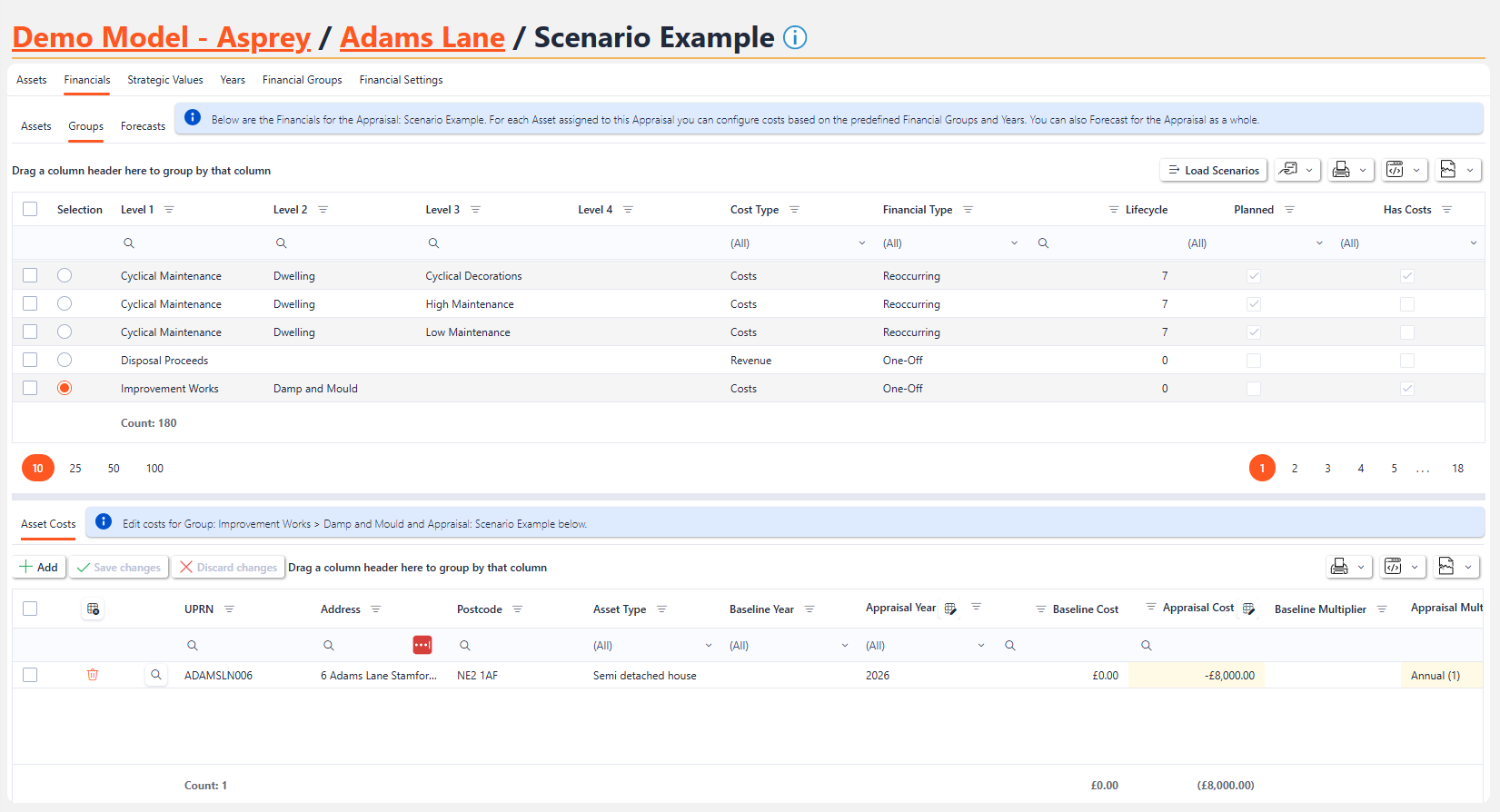Click the bulk edit icon next to Appraisal Cost

click(1248, 609)
